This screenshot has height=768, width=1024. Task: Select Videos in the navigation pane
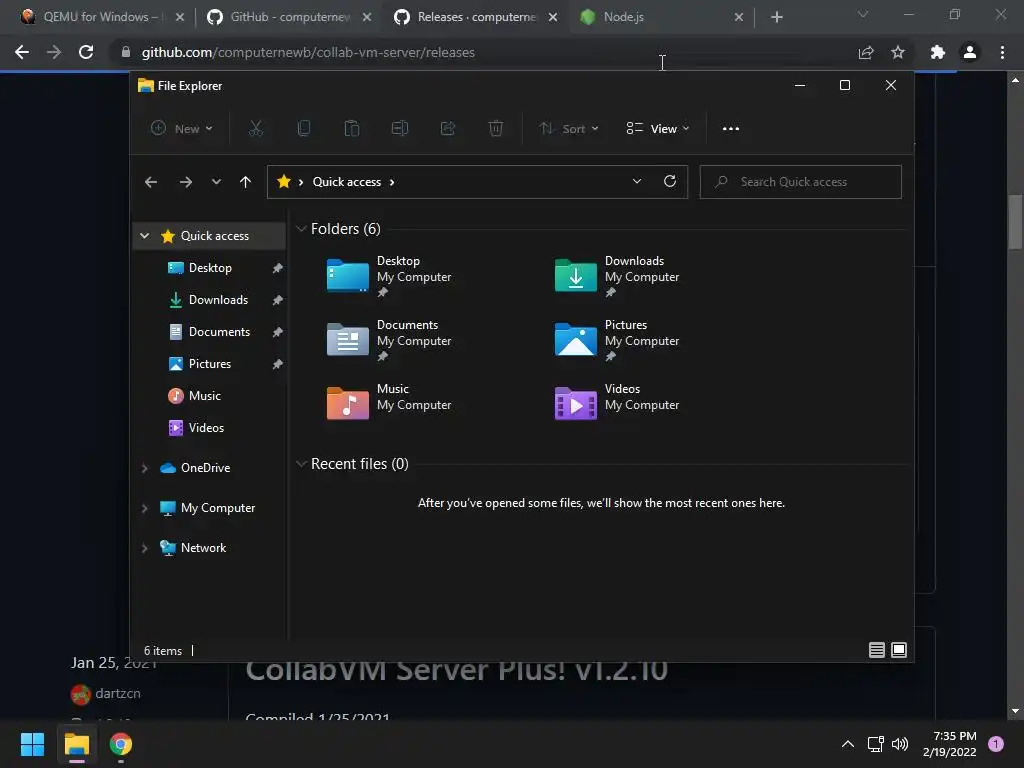point(210,428)
